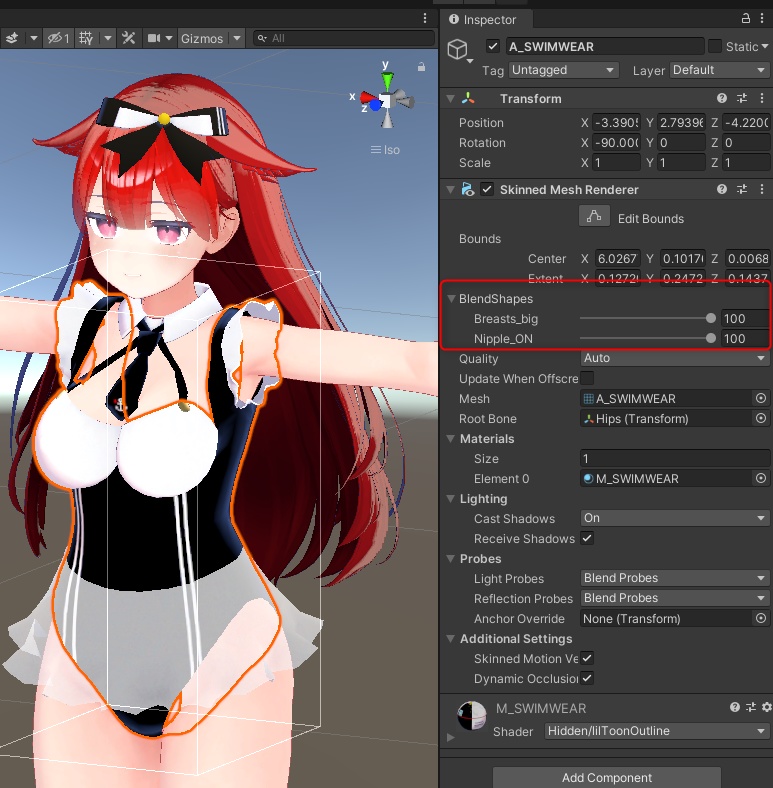Disable the Skinned Mesh Renderer checkbox
The width and height of the screenshot is (773, 788).
[x=487, y=189]
